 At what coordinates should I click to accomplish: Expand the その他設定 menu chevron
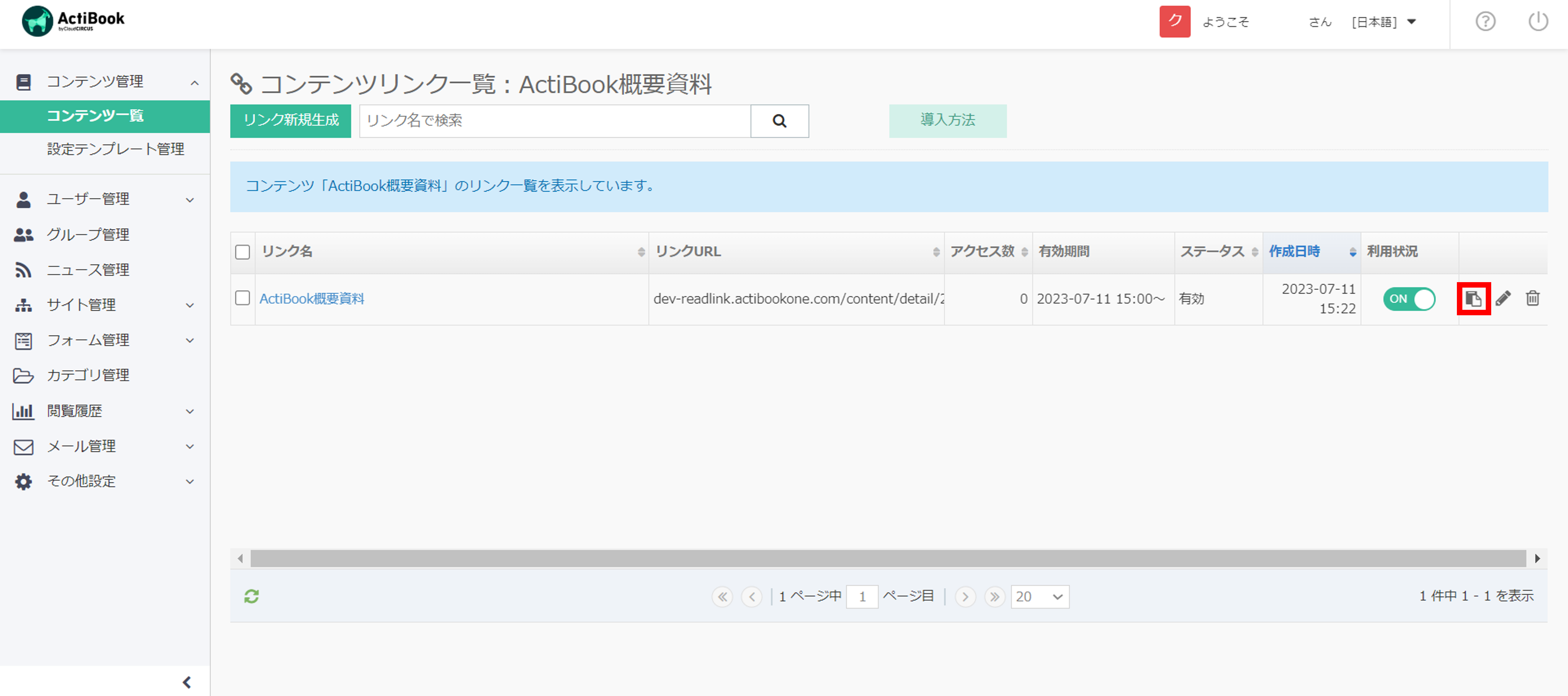pos(190,482)
